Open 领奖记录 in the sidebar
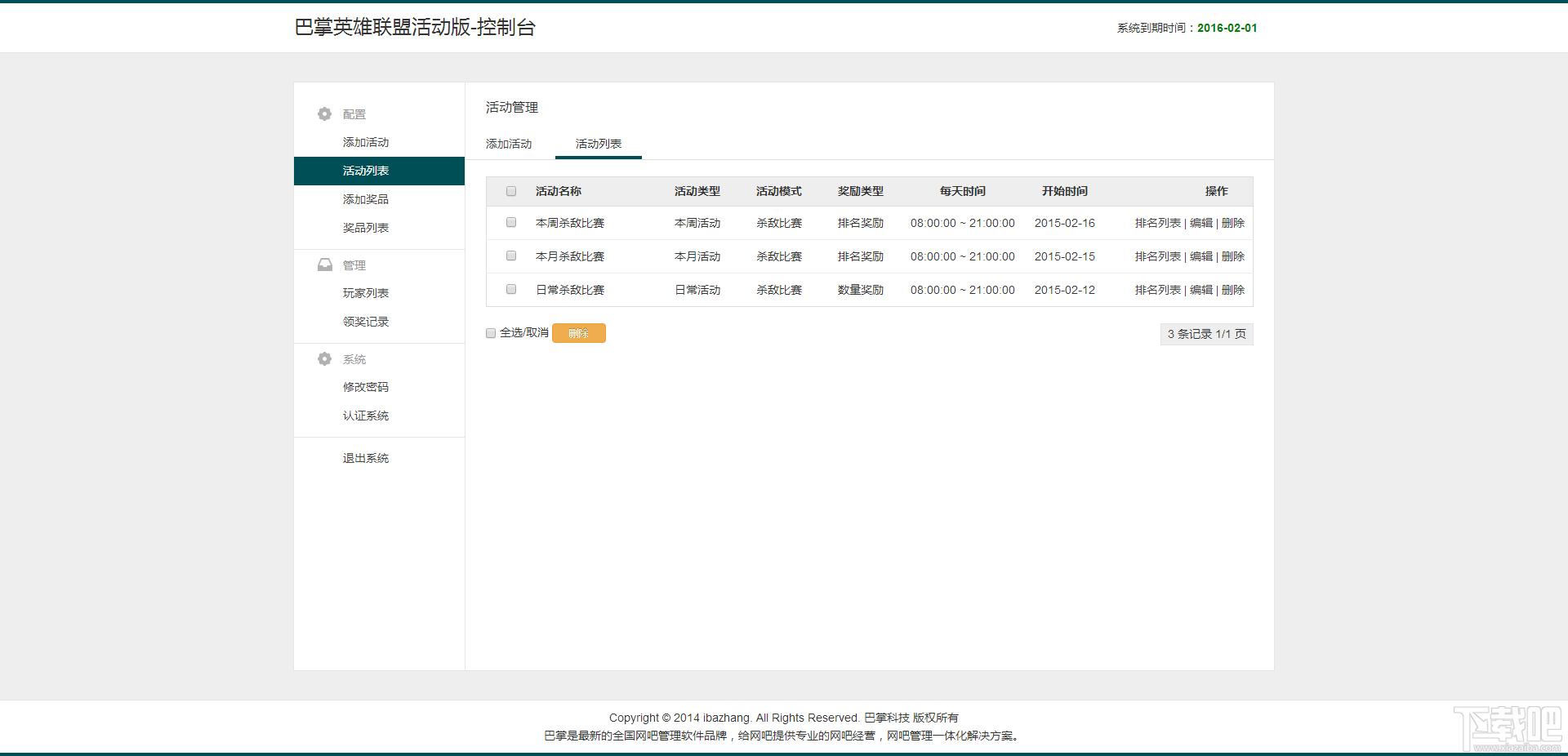The height and width of the screenshot is (756, 1568). click(366, 322)
